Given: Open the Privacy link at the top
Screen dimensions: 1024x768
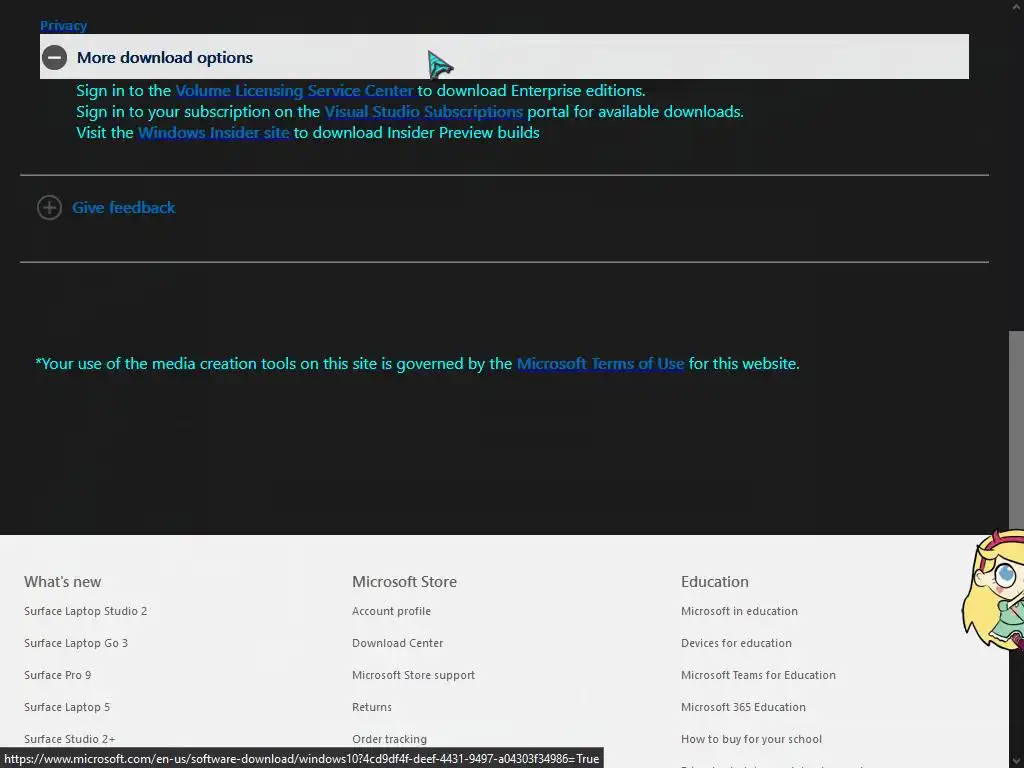Looking at the screenshot, I should click(x=63, y=25).
